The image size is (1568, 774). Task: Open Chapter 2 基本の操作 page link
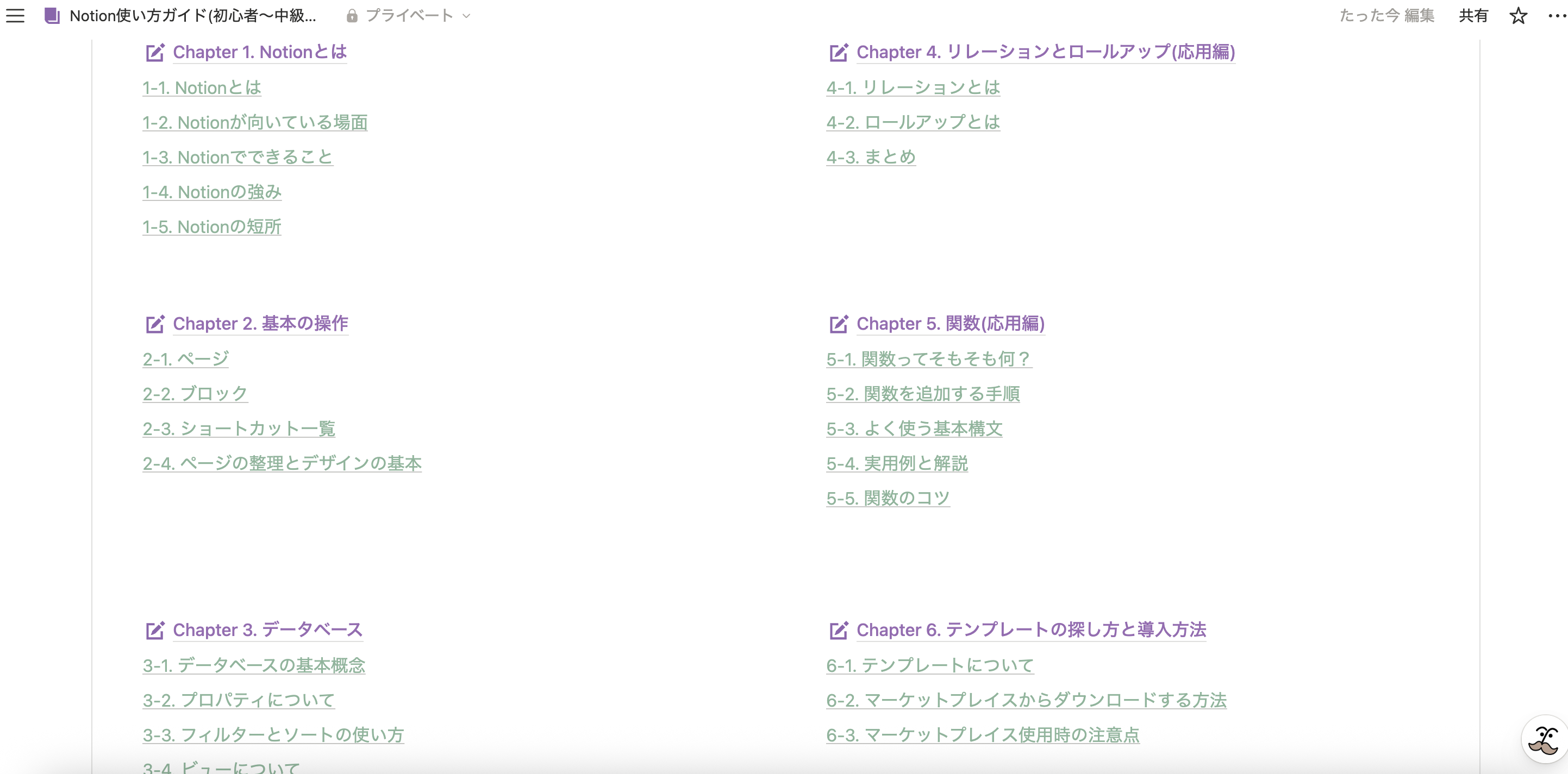click(260, 324)
